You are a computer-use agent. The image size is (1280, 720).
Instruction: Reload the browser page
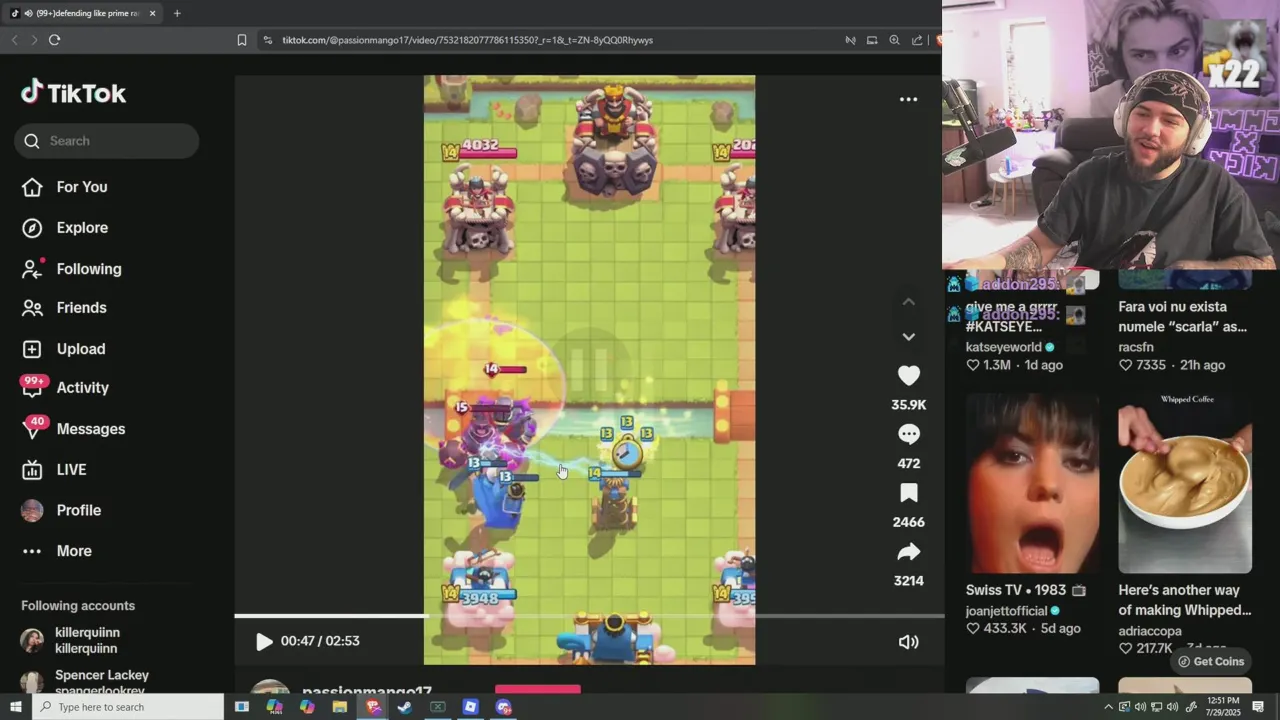tap(54, 40)
